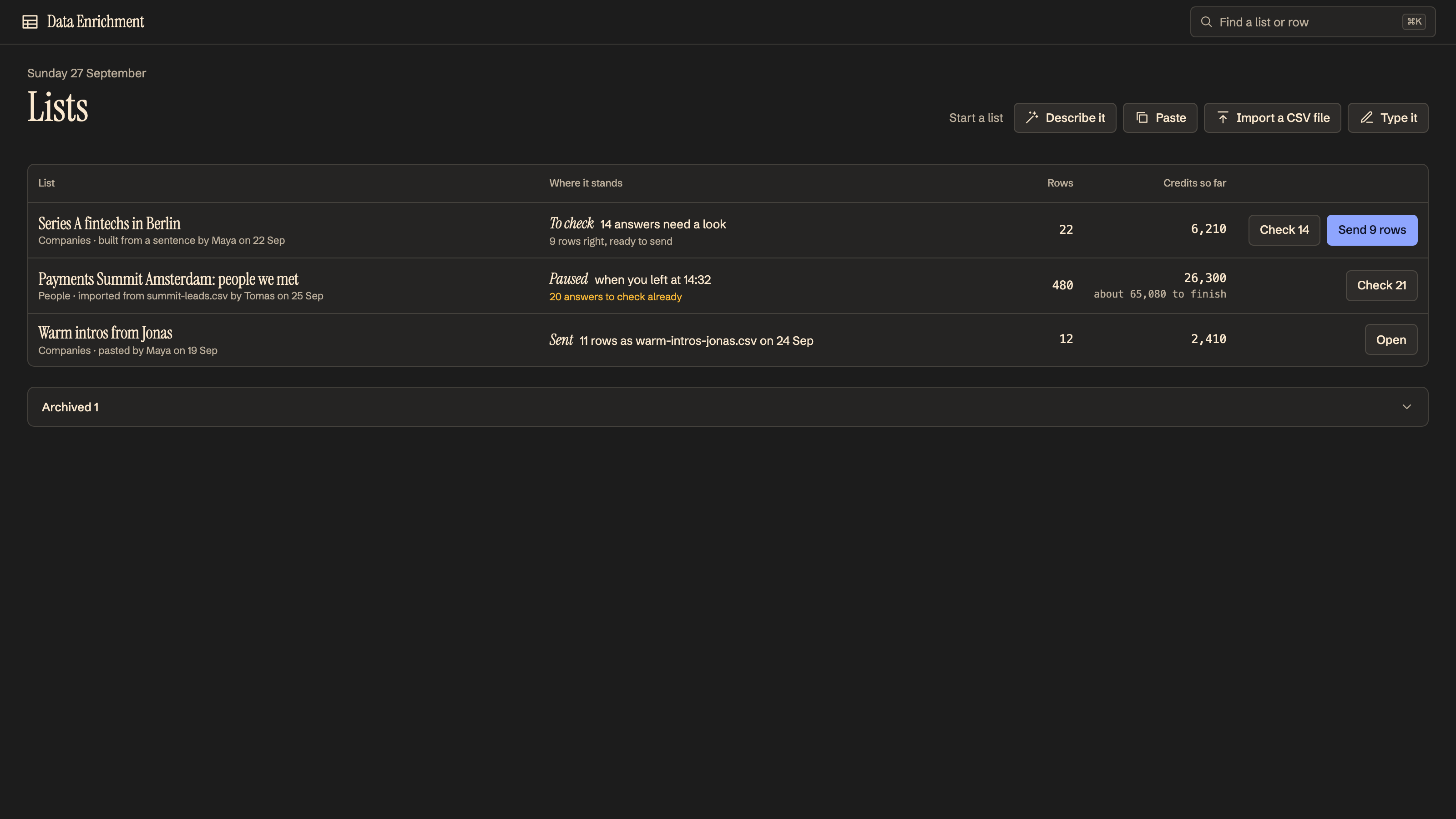
Task: Click 'built from a sentence by Maya' subtitle
Action: click(x=167, y=240)
